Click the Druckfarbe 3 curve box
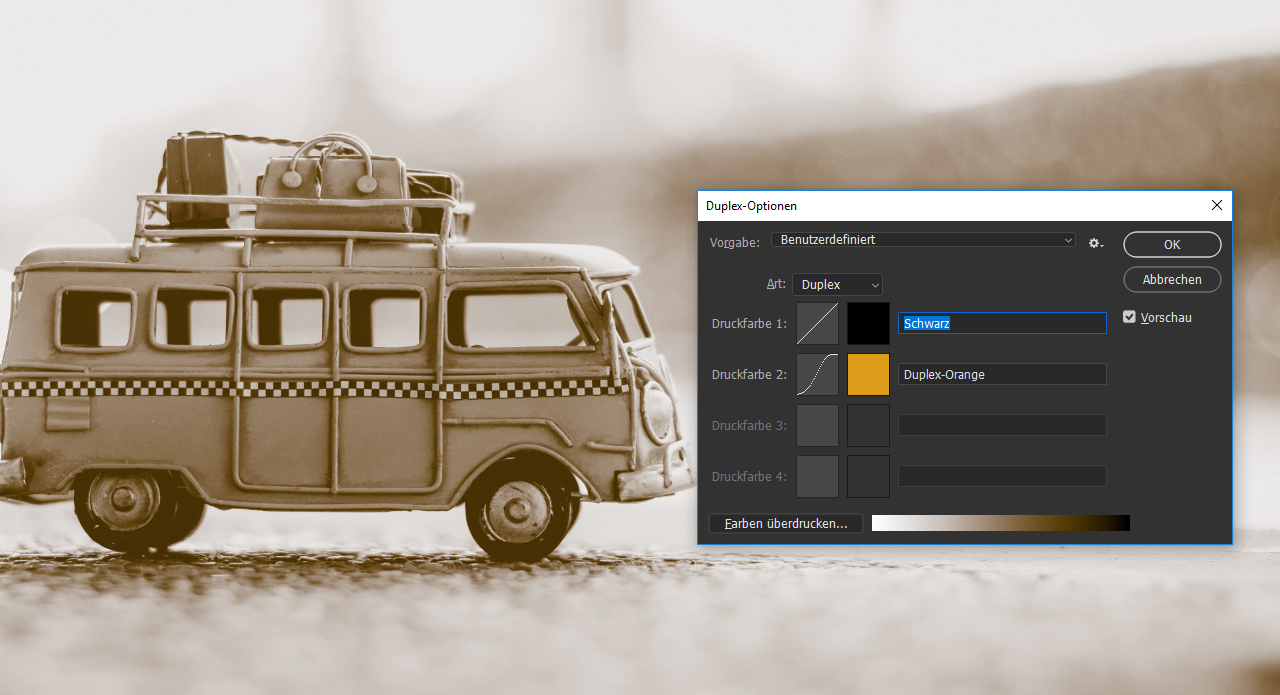This screenshot has width=1280, height=695. pyautogui.click(x=817, y=426)
